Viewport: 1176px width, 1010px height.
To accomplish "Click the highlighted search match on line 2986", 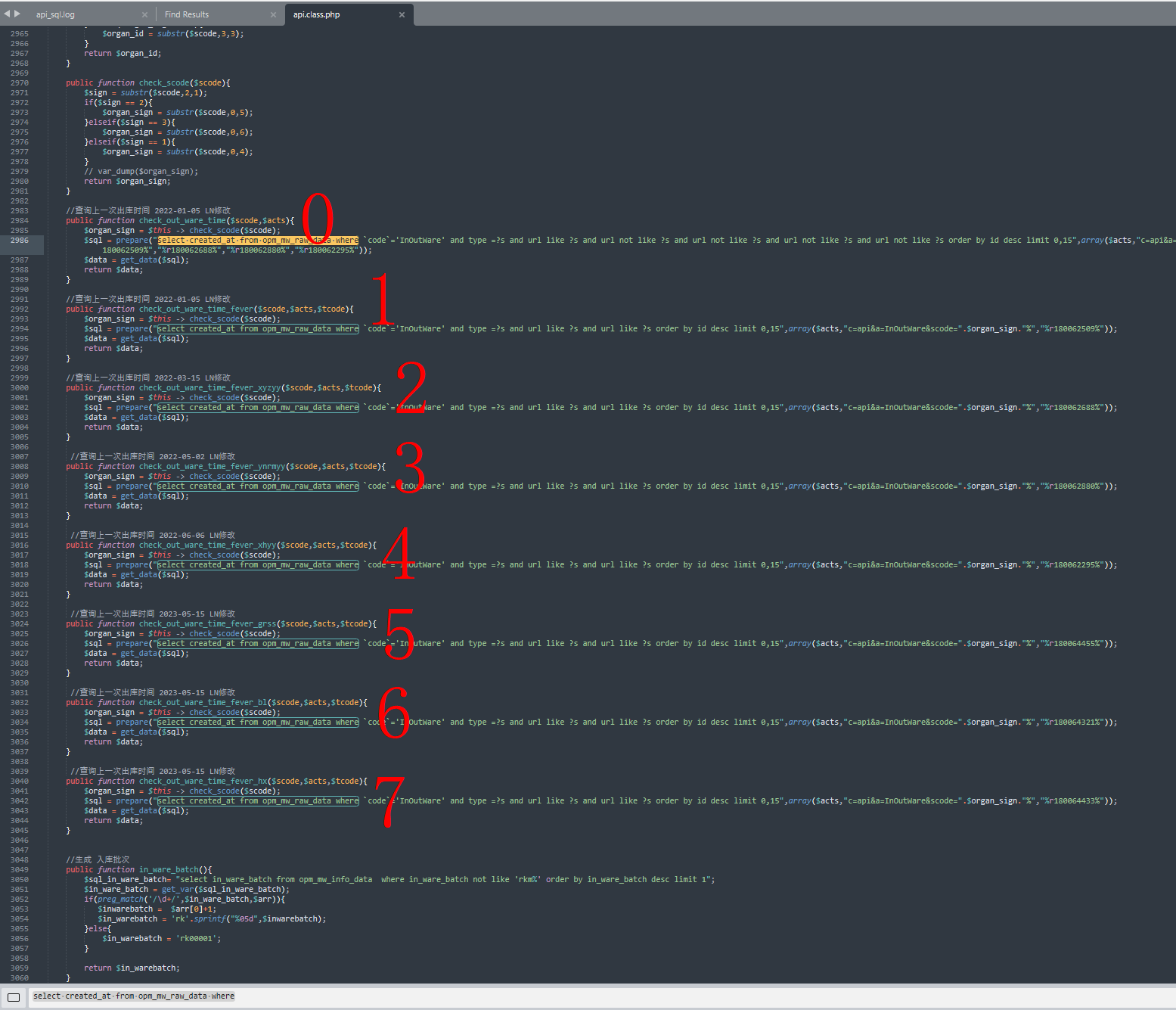I will click(x=258, y=241).
